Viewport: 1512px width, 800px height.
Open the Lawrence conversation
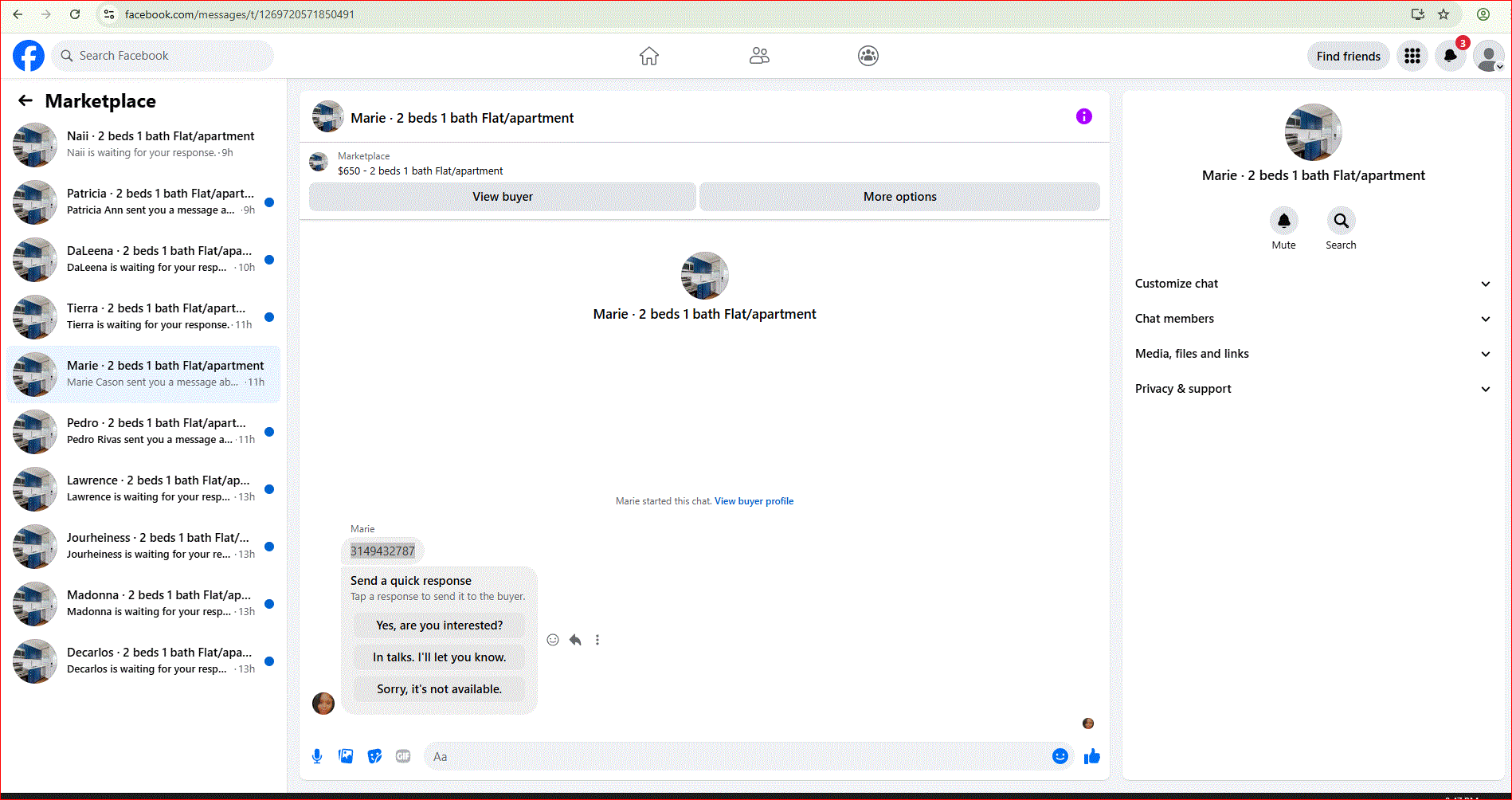143,488
